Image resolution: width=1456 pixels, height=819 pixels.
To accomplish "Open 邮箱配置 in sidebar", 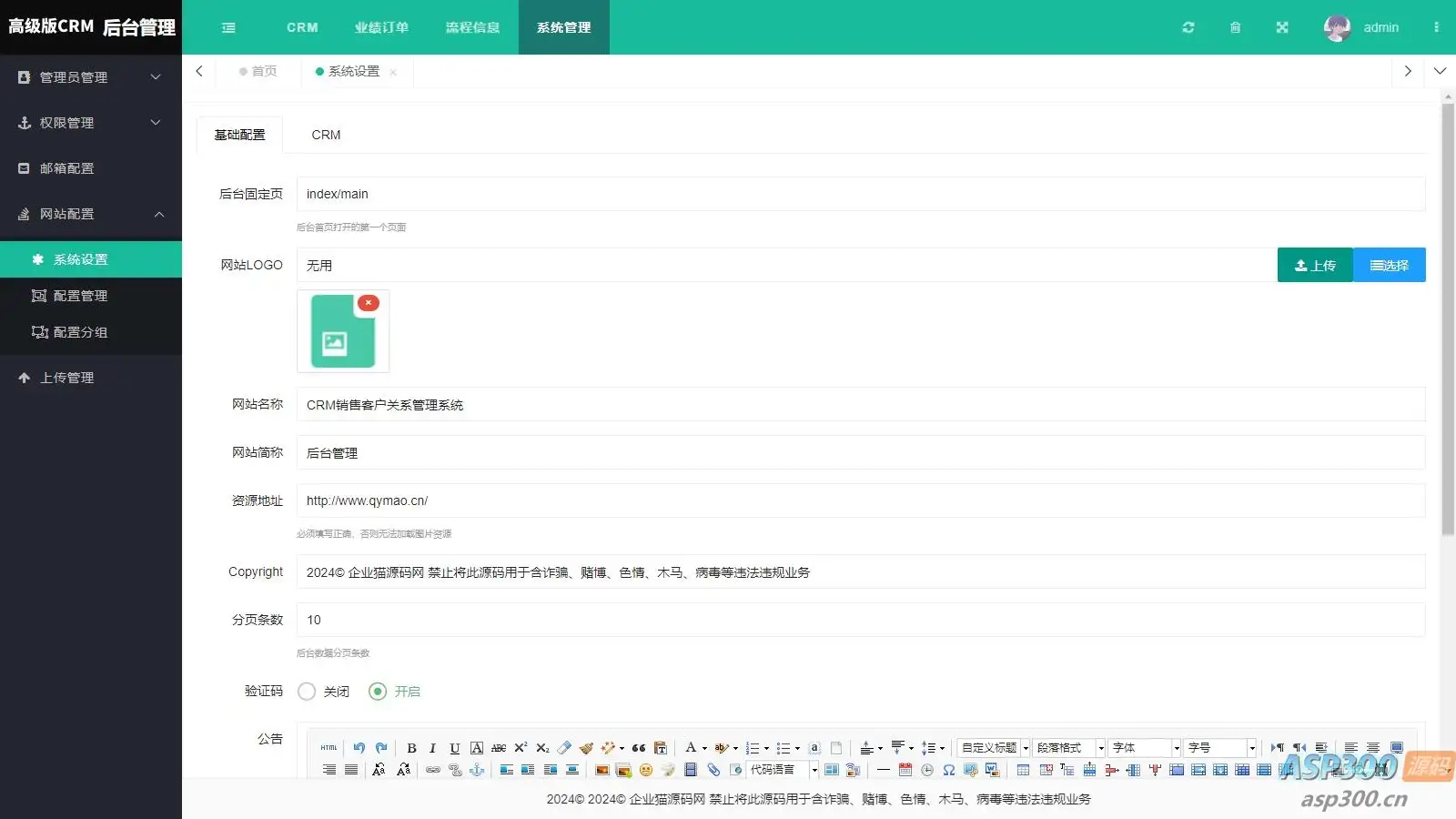I will coord(91,168).
